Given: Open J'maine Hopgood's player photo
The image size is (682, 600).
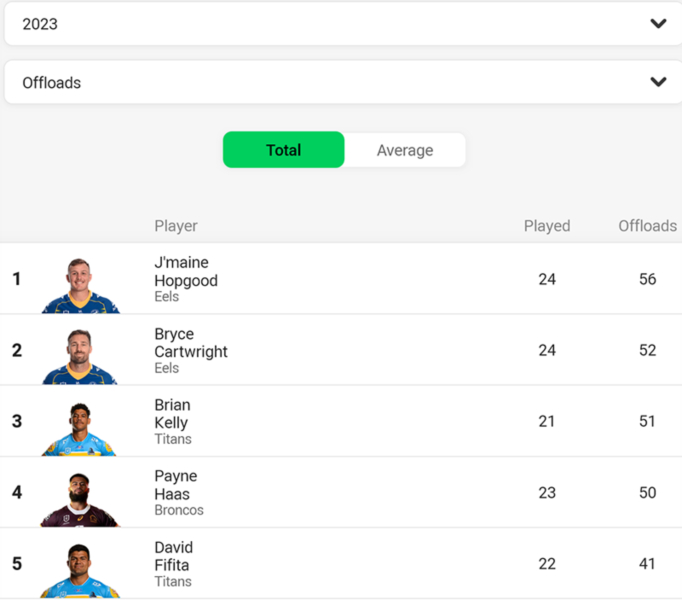Looking at the screenshot, I should pos(80,285).
